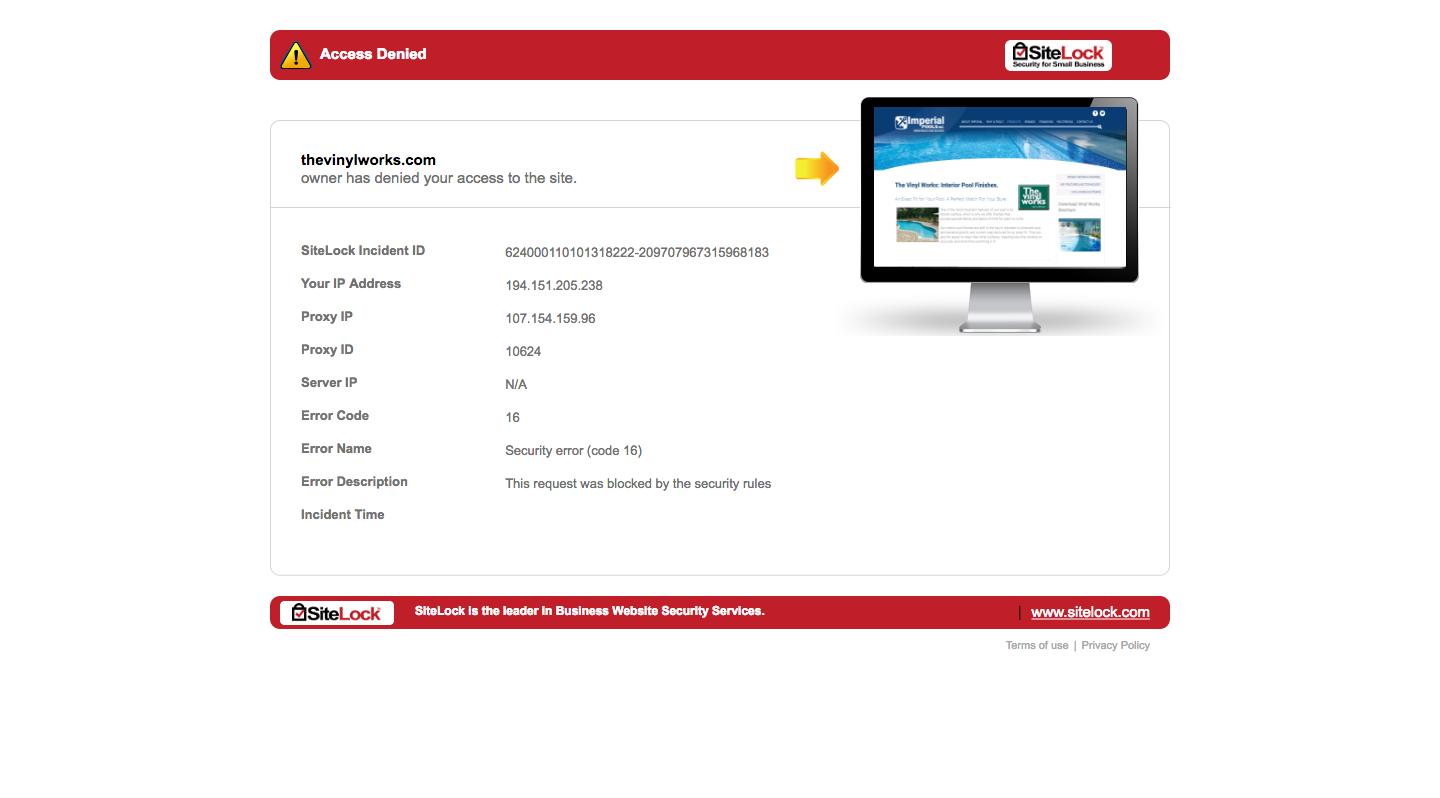Select the SiteLock Incident ID value
Viewport: 1440px width, 798px height.
click(x=636, y=253)
